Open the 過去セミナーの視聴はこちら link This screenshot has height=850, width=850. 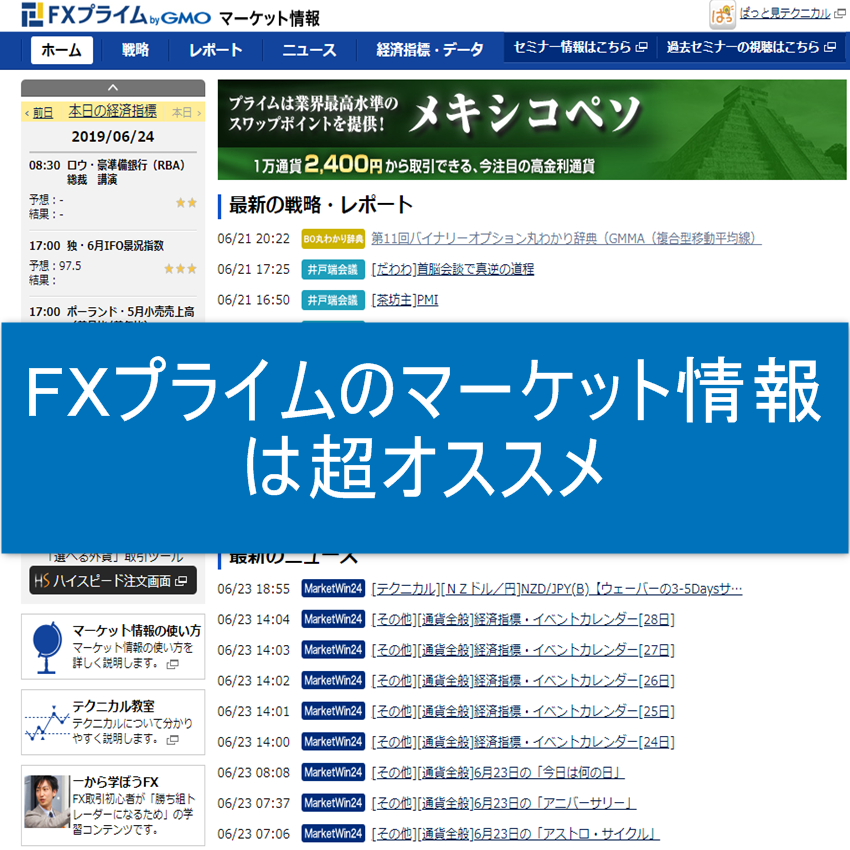751,48
